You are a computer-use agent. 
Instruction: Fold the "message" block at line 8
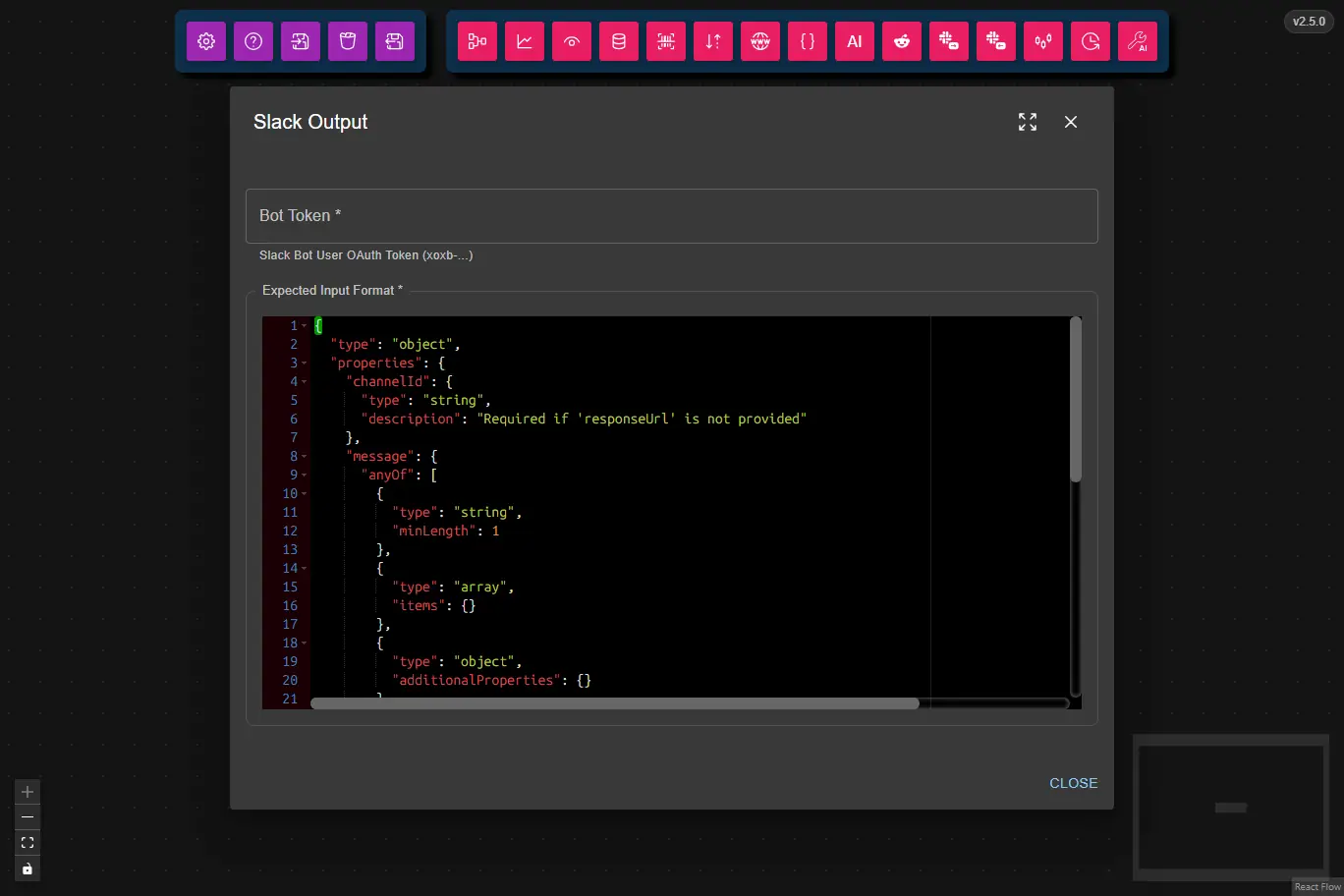(x=305, y=457)
